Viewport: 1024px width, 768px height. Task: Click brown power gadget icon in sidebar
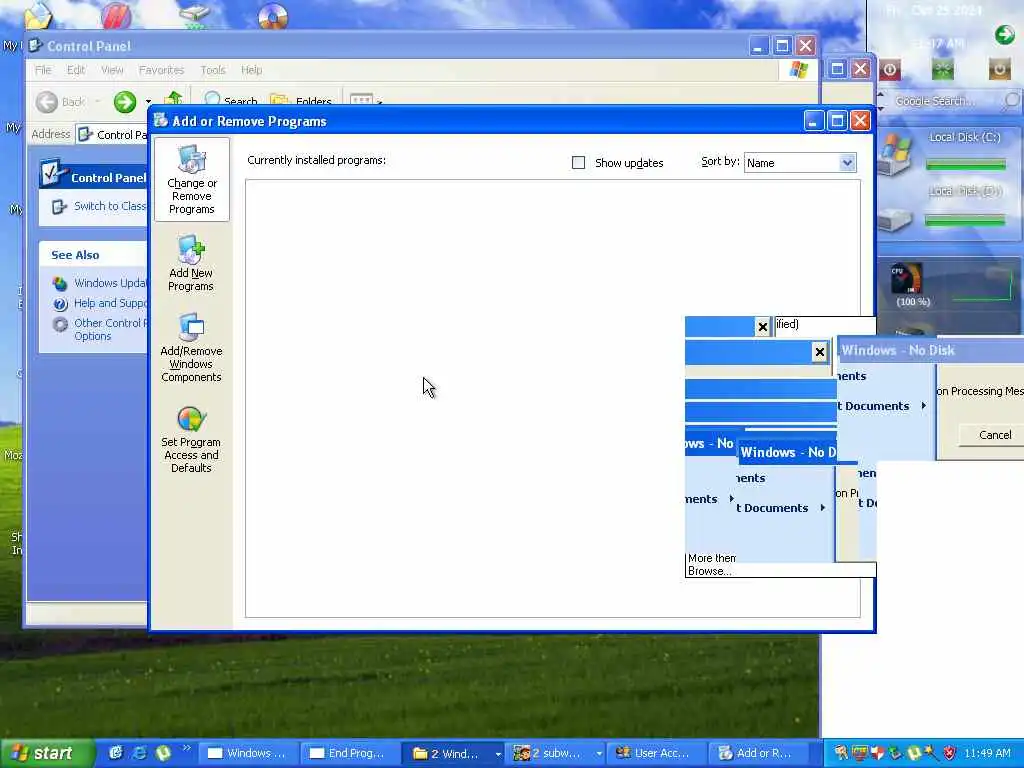coord(999,69)
